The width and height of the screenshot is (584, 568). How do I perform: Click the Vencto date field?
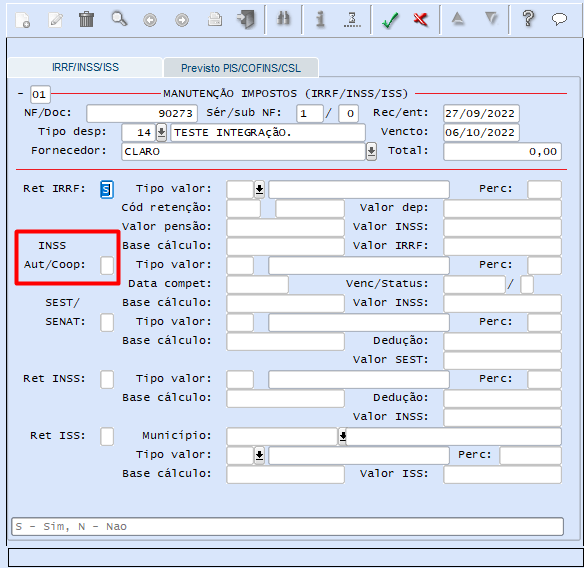(x=481, y=133)
